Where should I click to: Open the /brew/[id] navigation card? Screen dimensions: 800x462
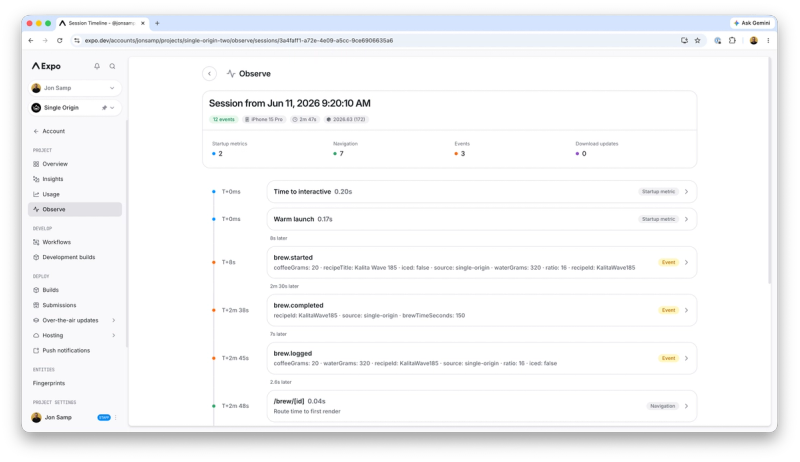pos(482,406)
